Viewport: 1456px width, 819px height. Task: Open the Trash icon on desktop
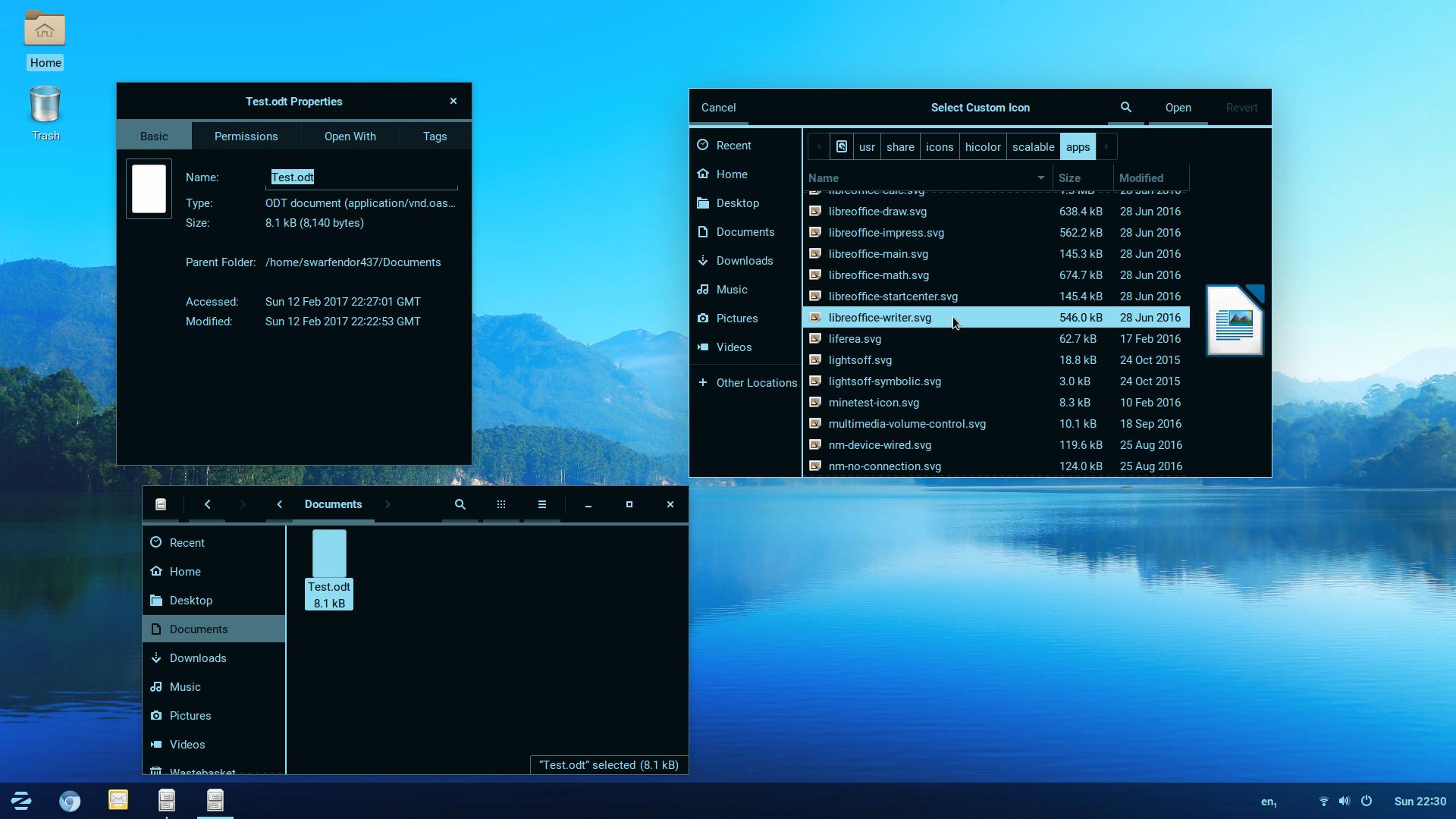coord(45,105)
